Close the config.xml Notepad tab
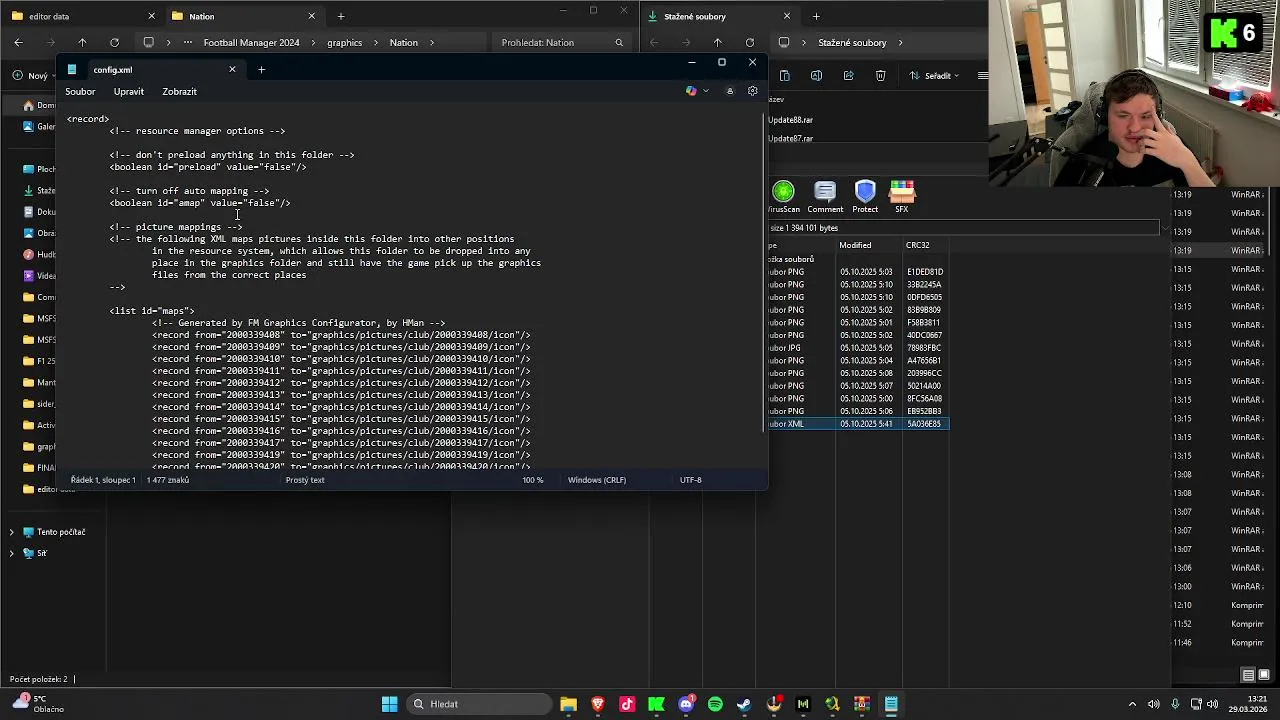This screenshot has height=720, width=1280. click(x=232, y=69)
